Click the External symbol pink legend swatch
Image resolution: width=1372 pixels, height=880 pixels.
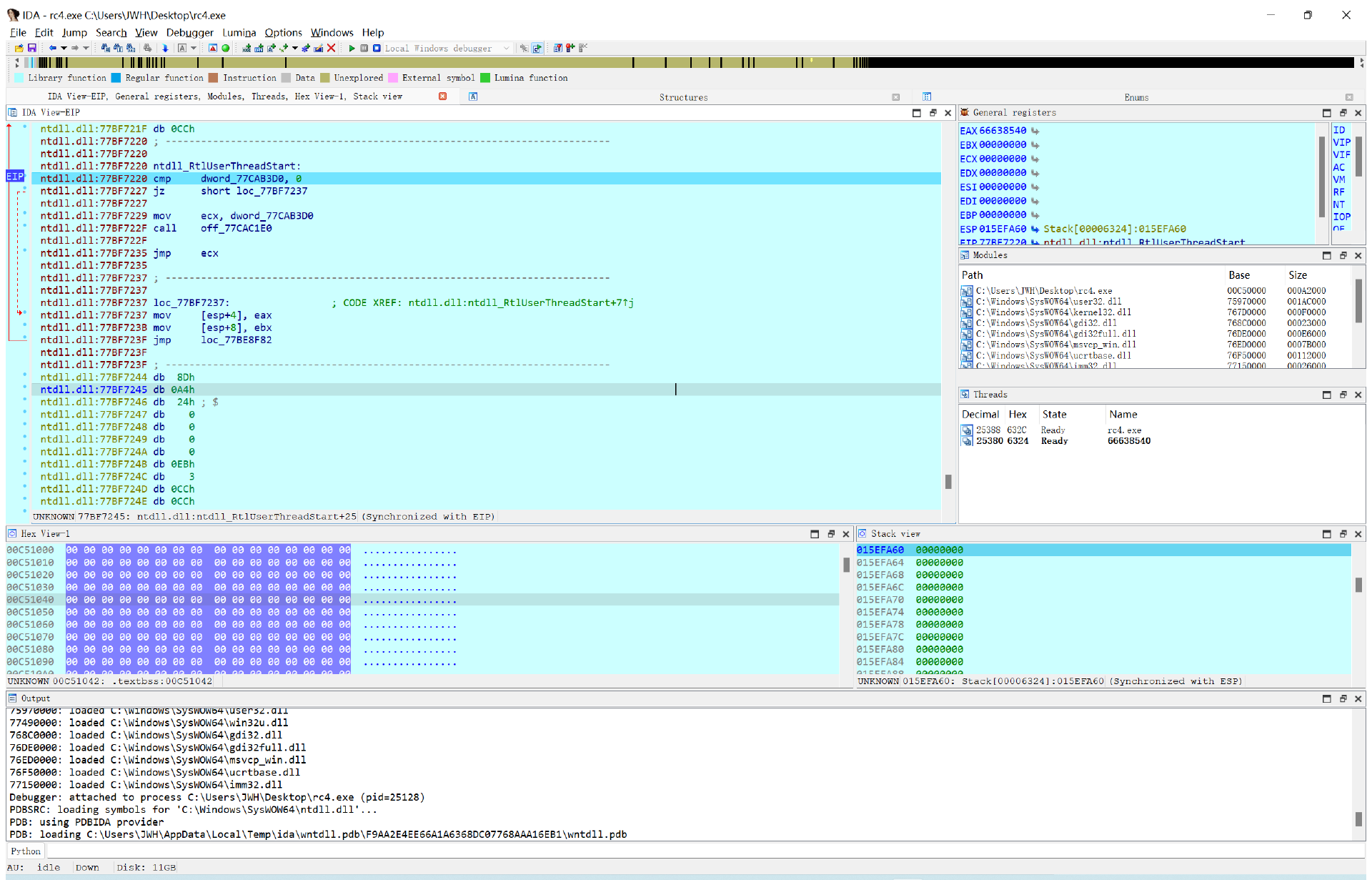pyautogui.click(x=393, y=78)
